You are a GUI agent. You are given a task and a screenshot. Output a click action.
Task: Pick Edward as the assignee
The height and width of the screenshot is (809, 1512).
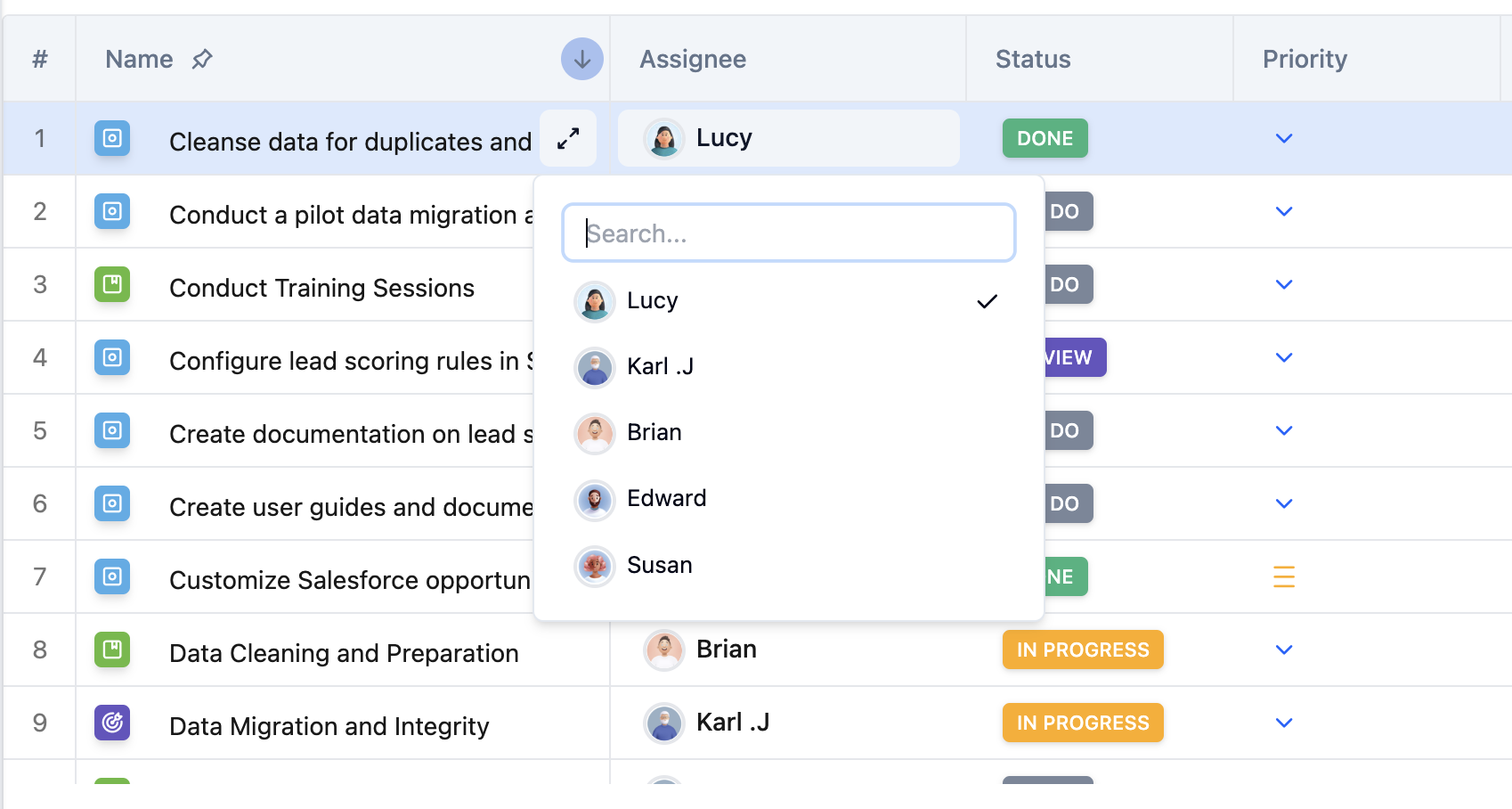coord(666,499)
